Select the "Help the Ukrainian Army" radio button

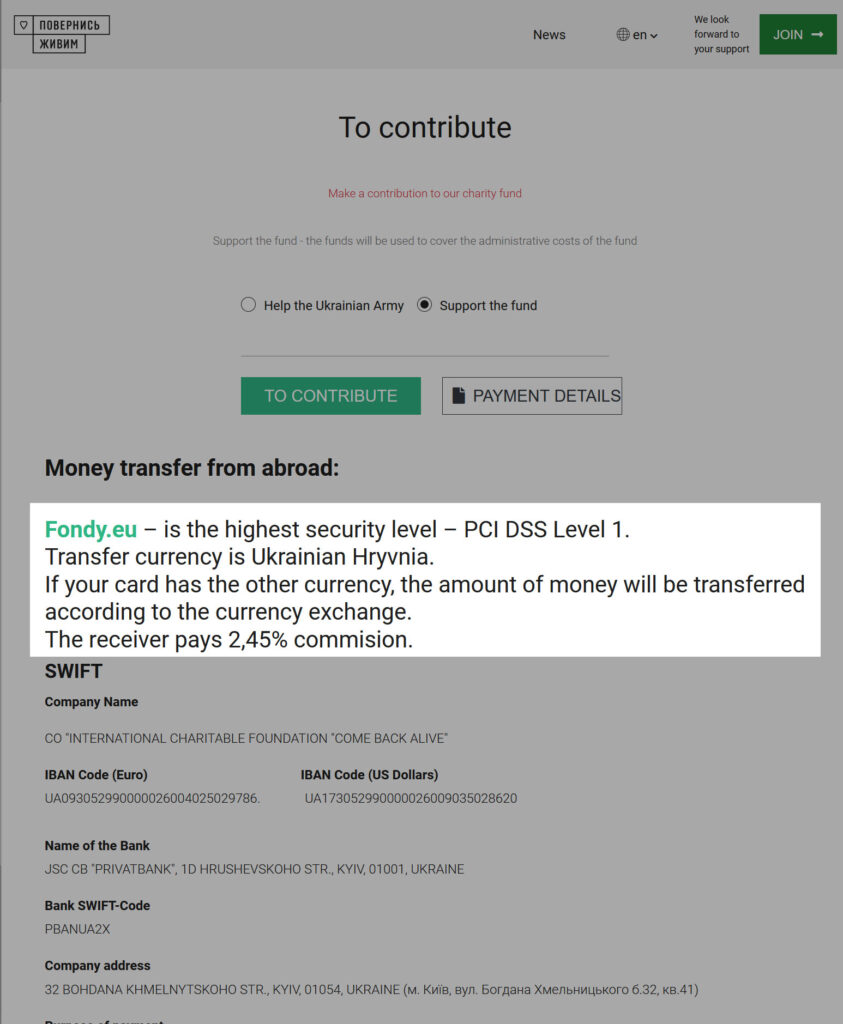pyautogui.click(x=248, y=304)
